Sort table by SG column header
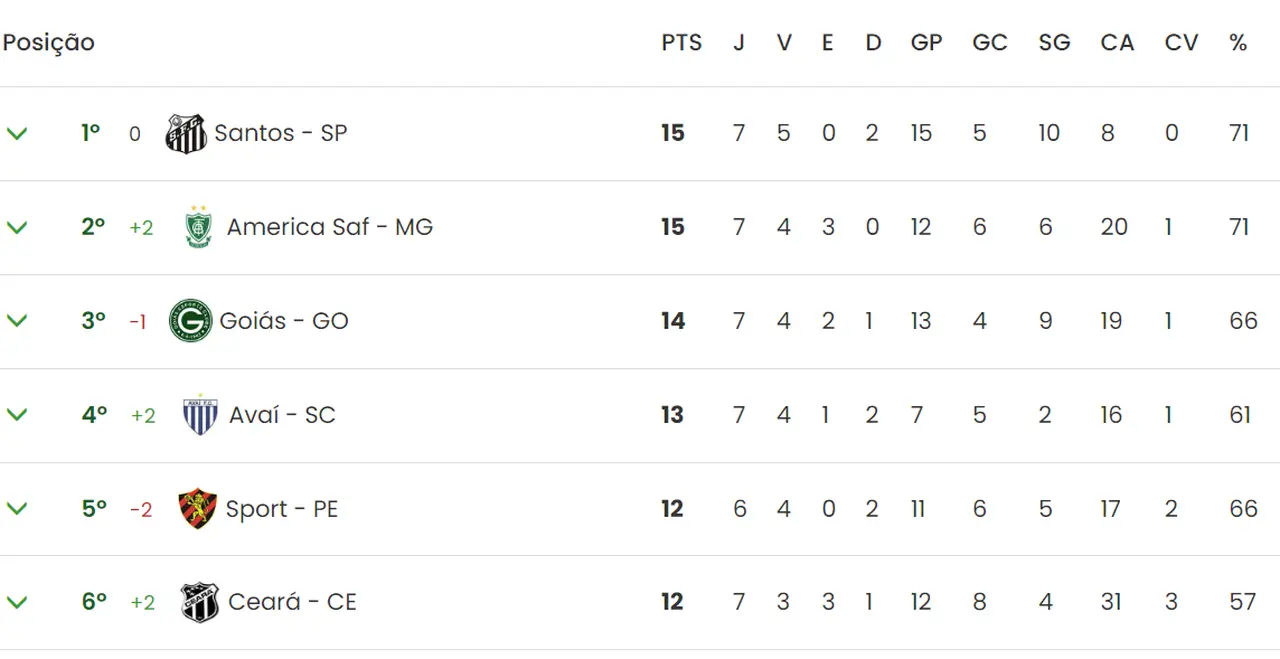Screen dimensions: 1280x659 tap(1054, 43)
